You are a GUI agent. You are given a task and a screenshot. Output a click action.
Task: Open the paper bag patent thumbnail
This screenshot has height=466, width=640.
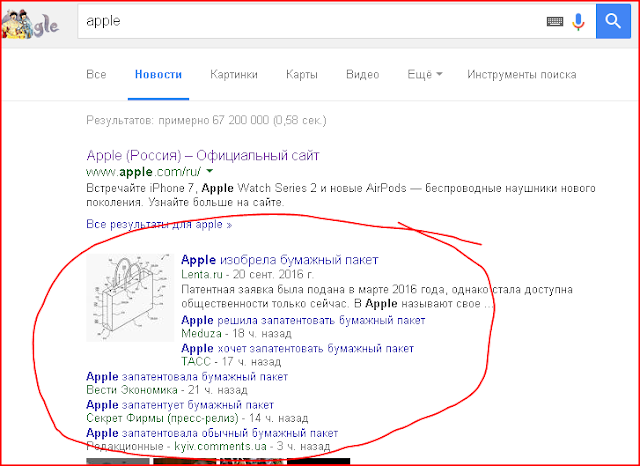130,297
